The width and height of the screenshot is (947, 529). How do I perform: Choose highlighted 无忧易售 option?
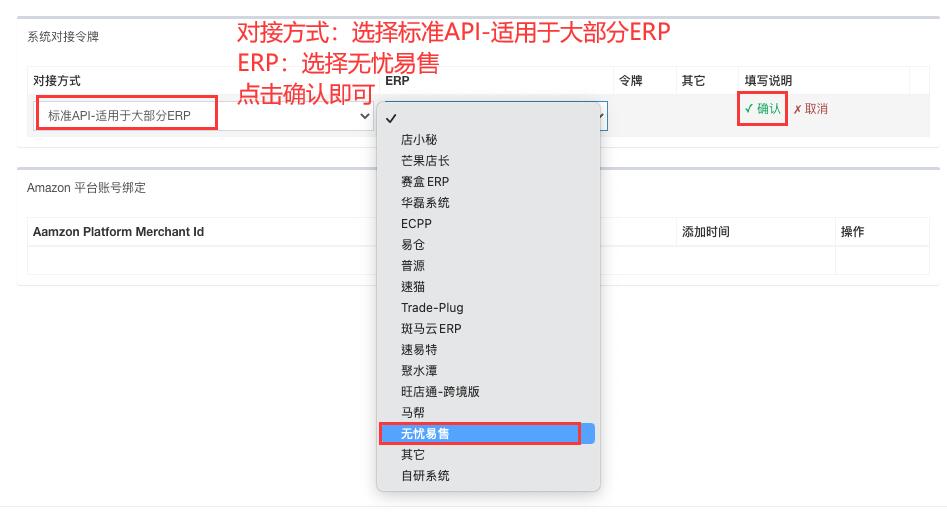[488, 434]
